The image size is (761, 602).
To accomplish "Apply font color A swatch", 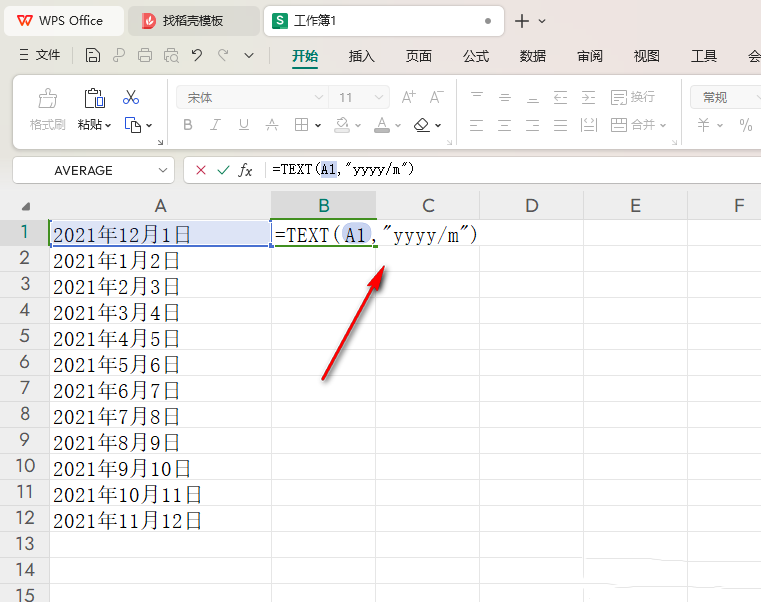I will tap(382, 125).
